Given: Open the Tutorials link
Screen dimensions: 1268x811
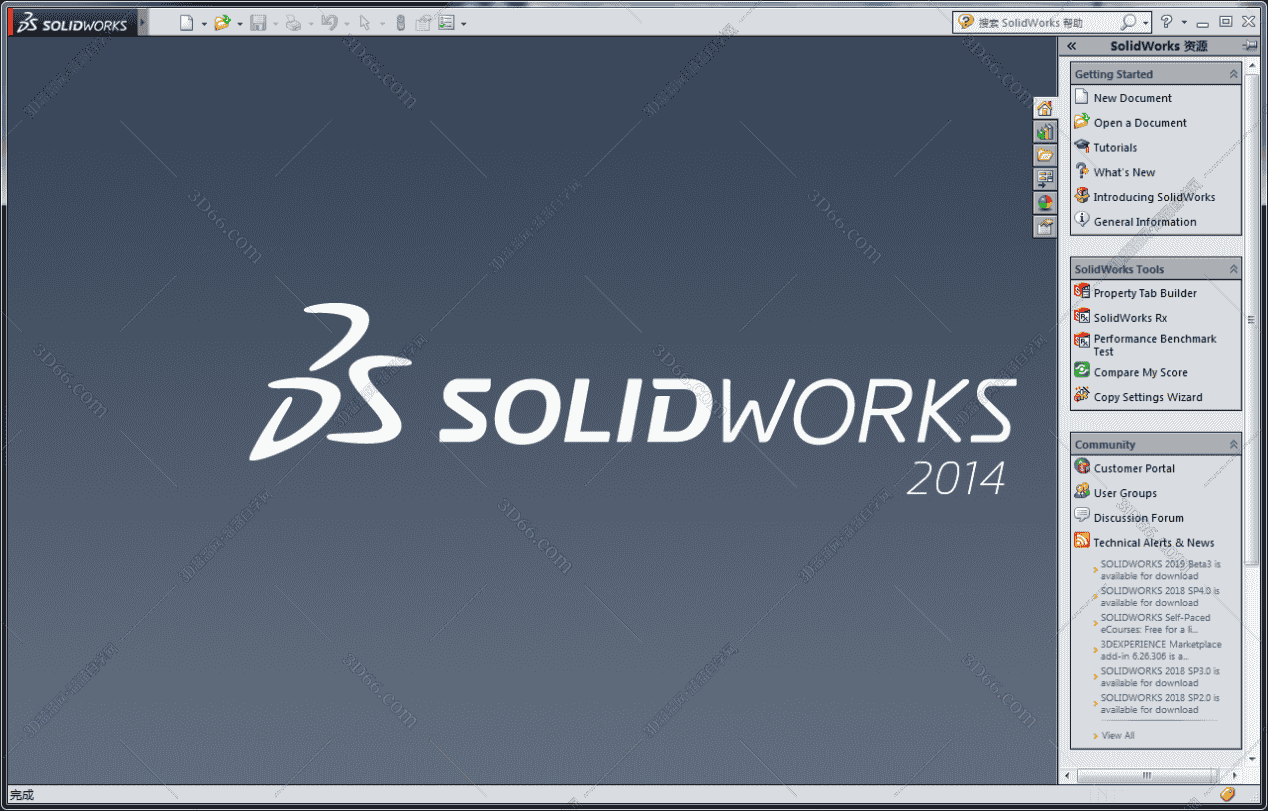Looking at the screenshot, I should click(x=1113, y=147).
